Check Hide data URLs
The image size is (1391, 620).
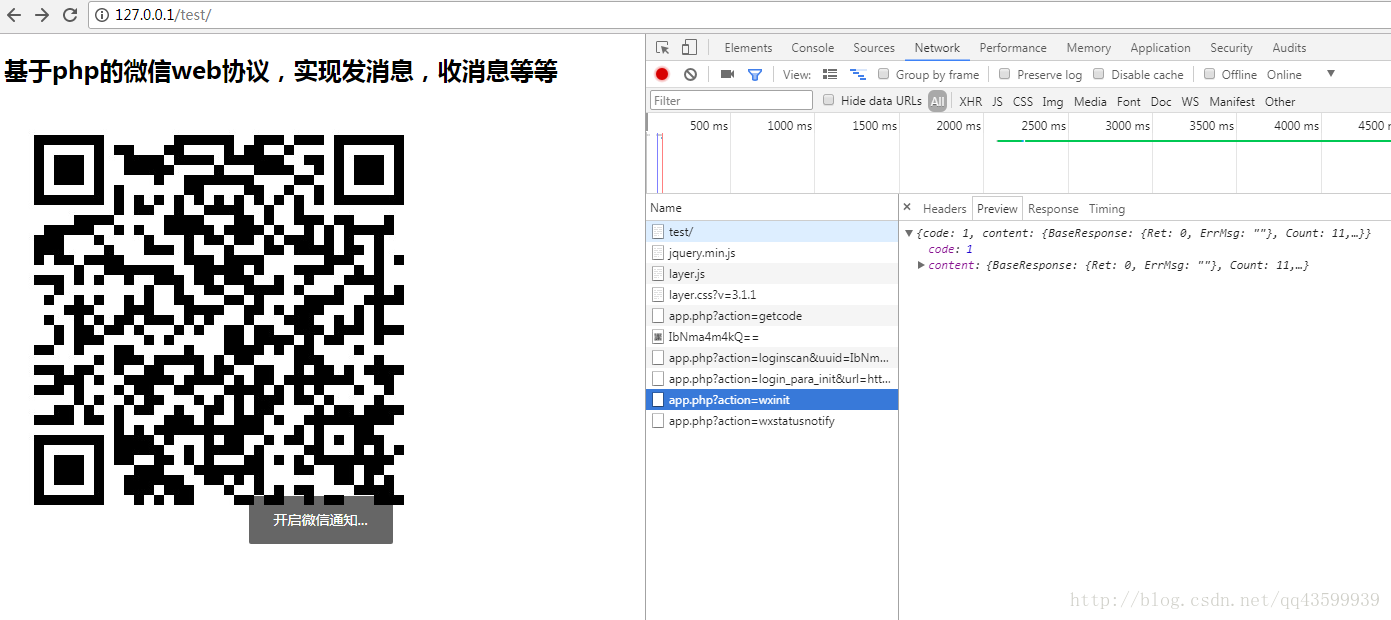(829, 100)
